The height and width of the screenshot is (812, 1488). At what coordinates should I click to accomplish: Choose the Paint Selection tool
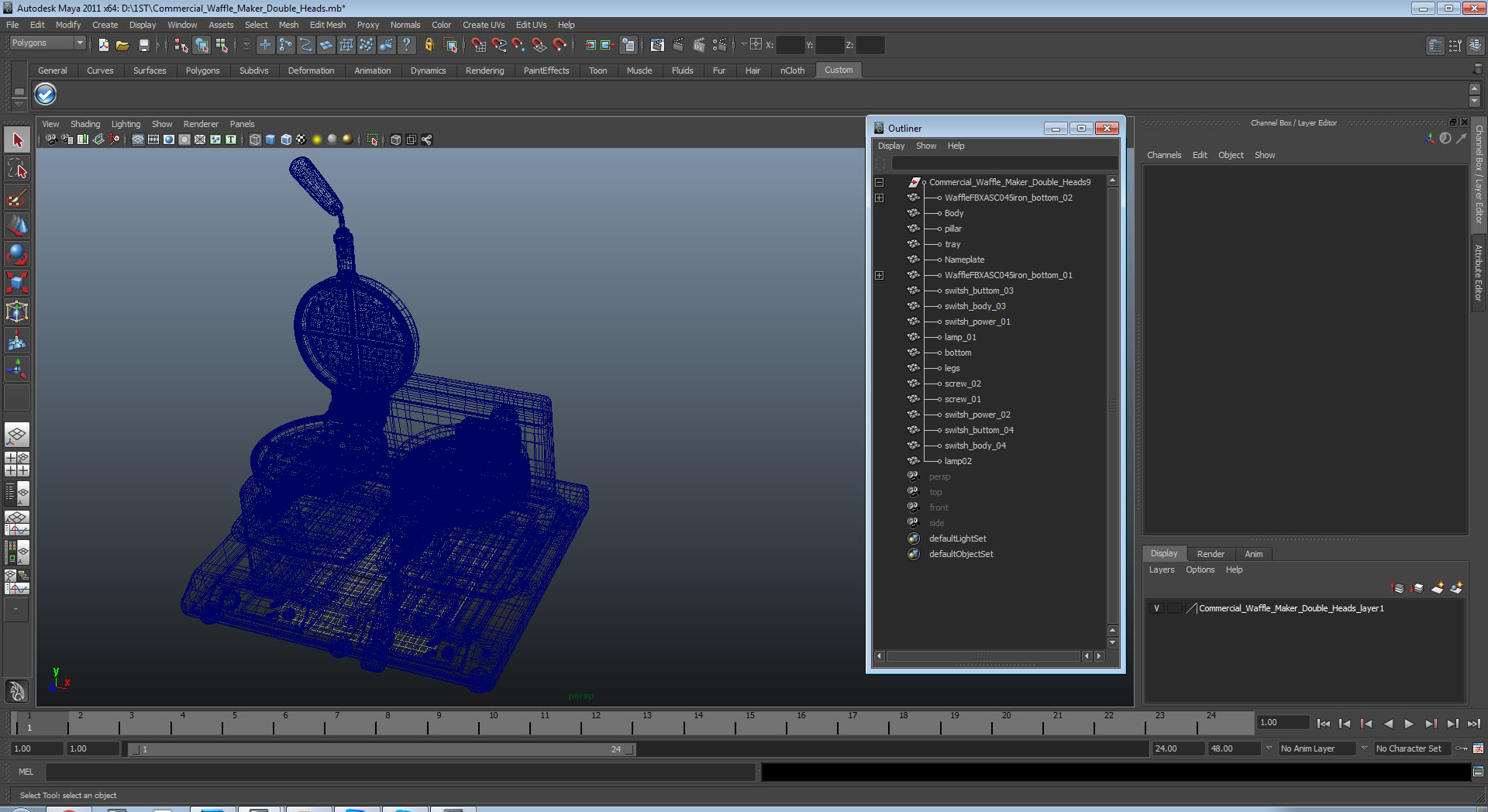(x=17, y=198)
